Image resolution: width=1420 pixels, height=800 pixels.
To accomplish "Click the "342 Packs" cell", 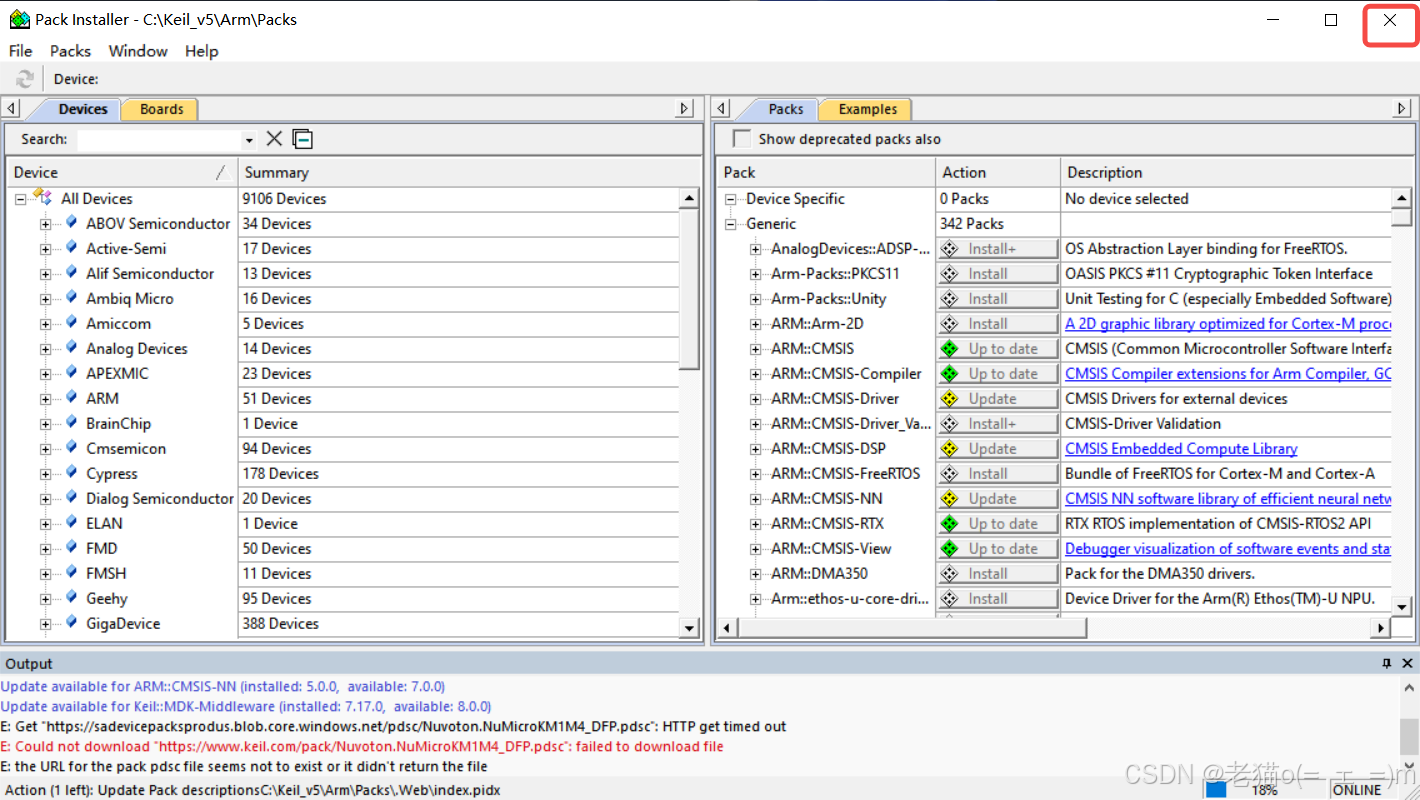I will (x=997, y=223).
